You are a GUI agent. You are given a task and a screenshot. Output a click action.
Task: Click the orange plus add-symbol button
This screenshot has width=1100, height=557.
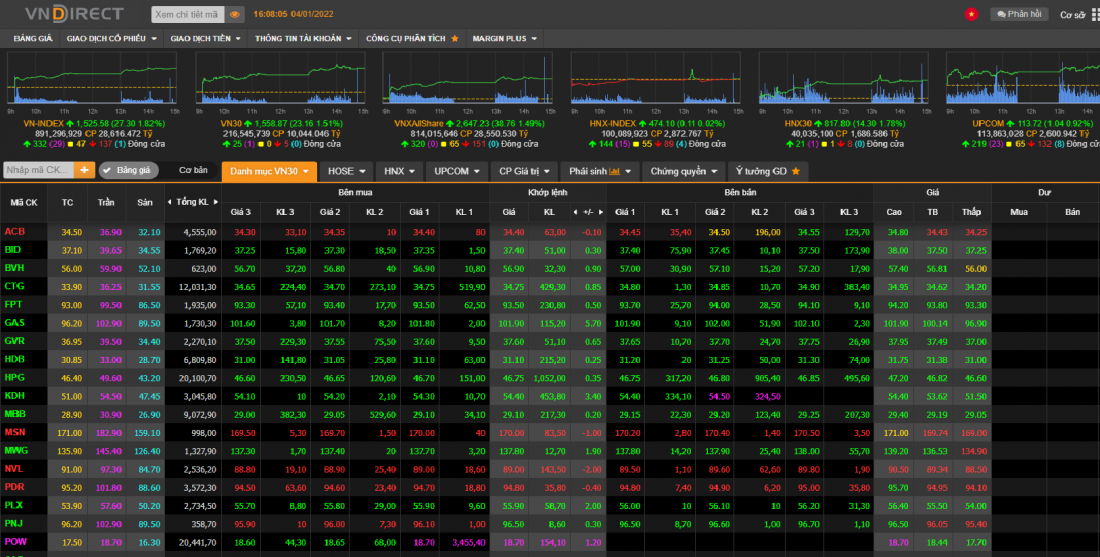coord(84,170)
